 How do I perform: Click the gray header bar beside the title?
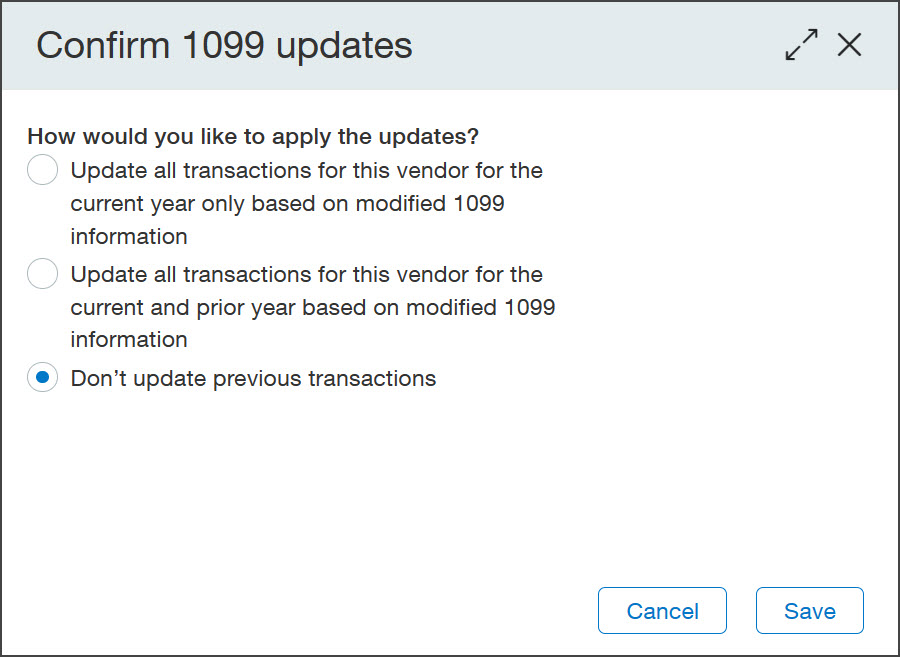coord(597,45)
